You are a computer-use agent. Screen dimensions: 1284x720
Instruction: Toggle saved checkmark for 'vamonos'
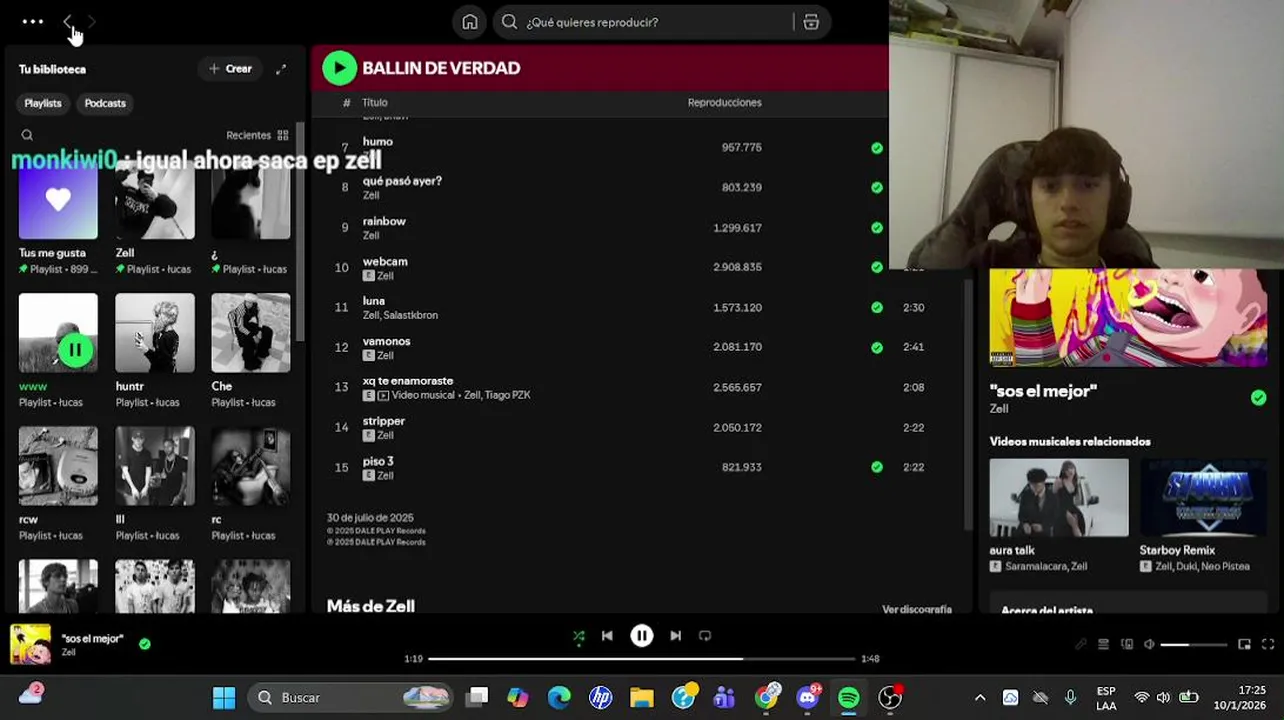click(877, 348)
